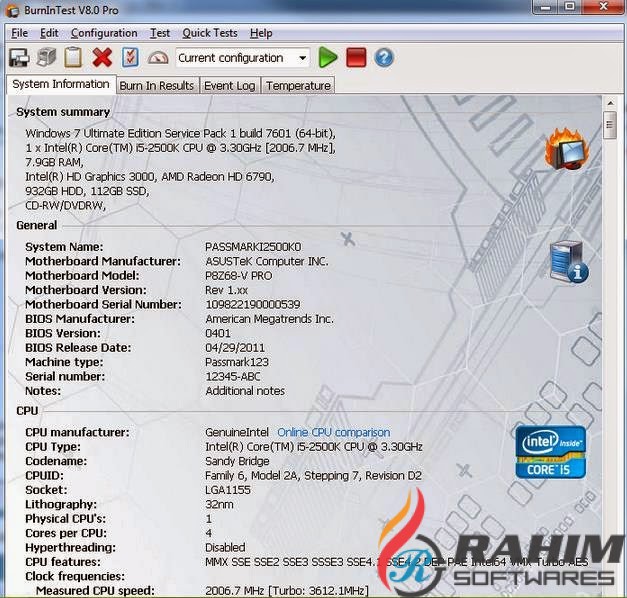Screen dimensions: 627x598
Task: Click the Serial number value 12345-ABC
Action: (233, 376)
